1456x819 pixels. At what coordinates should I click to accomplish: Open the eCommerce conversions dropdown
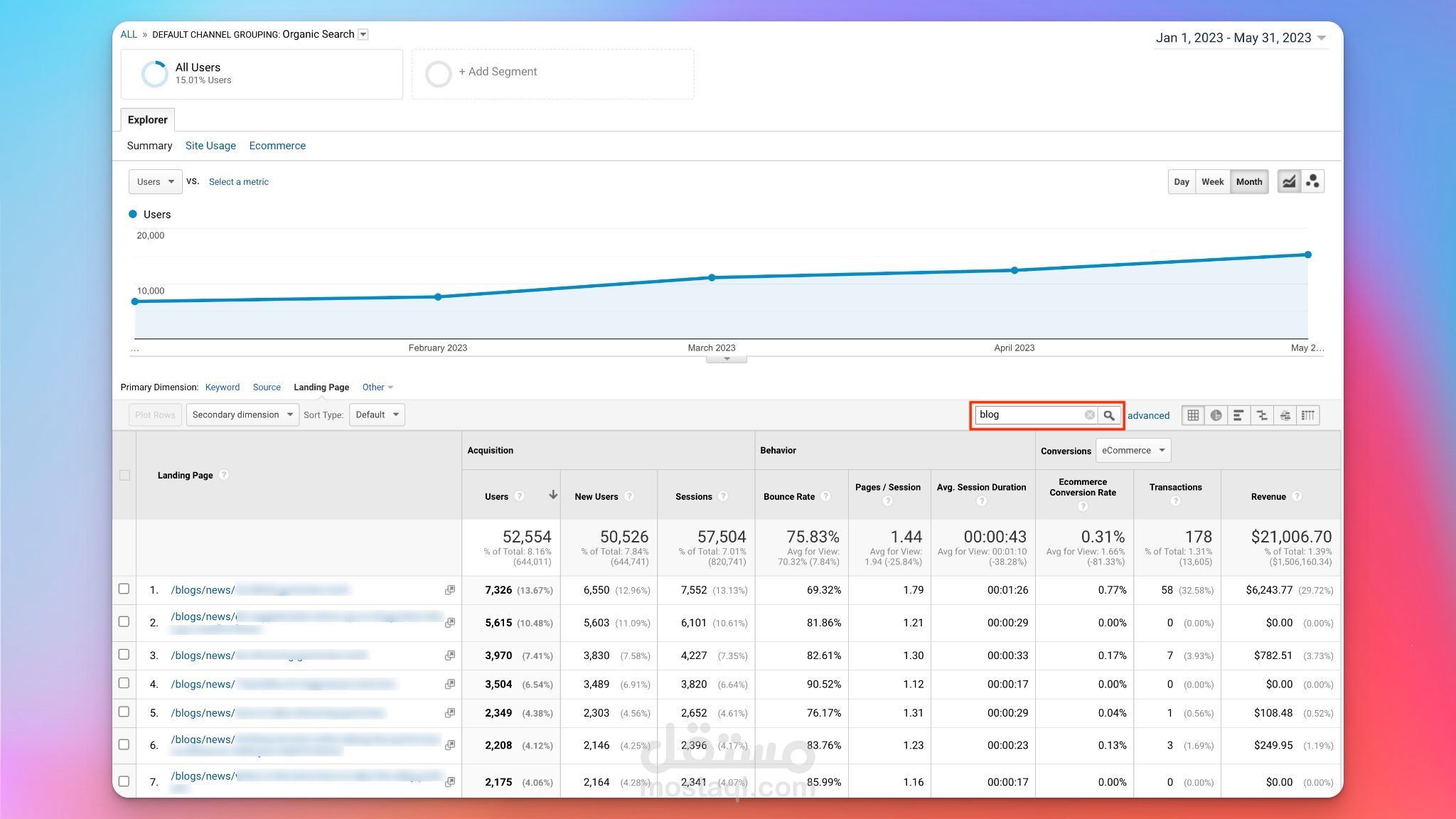(1133, 450)
